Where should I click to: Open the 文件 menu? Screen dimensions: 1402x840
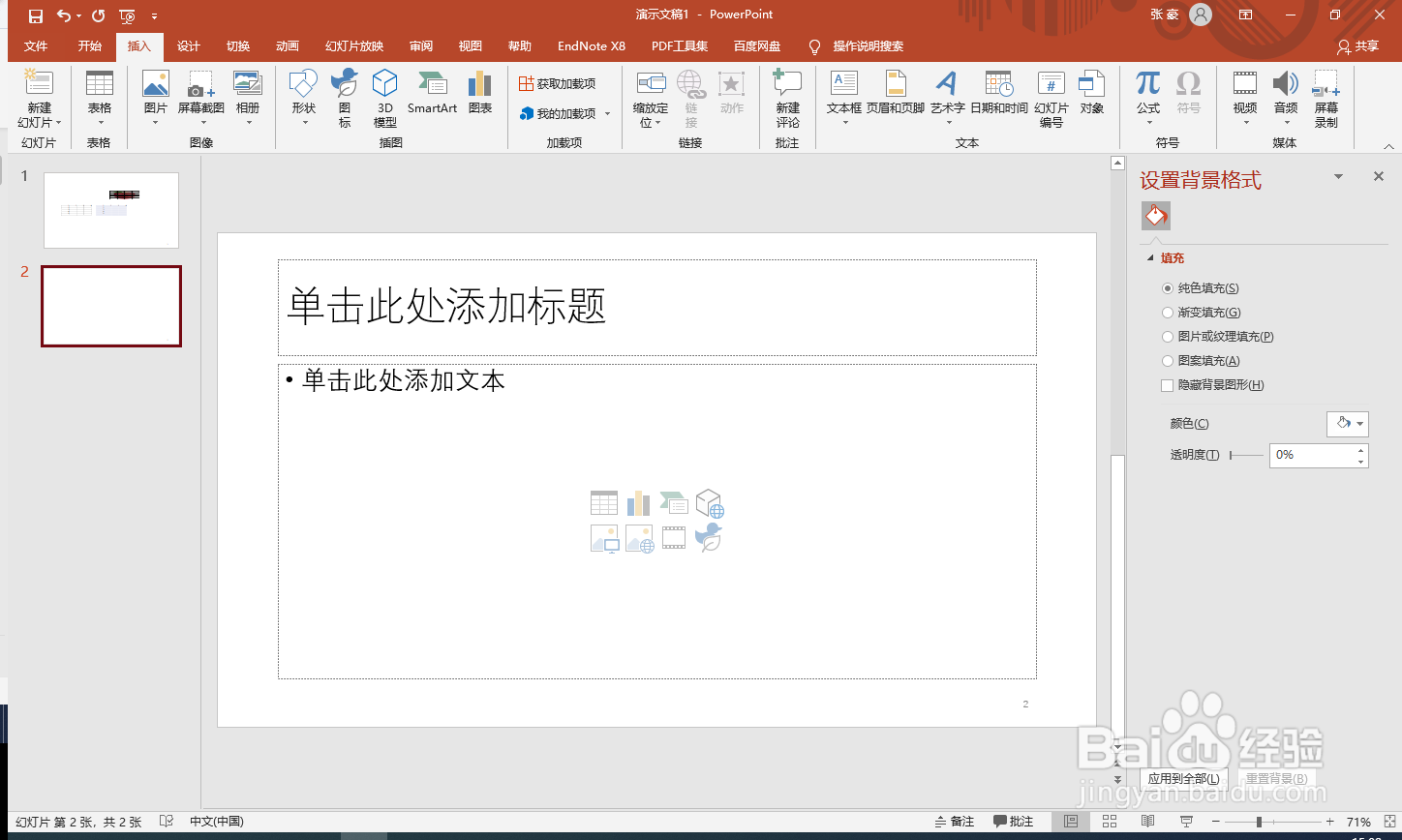36,46
